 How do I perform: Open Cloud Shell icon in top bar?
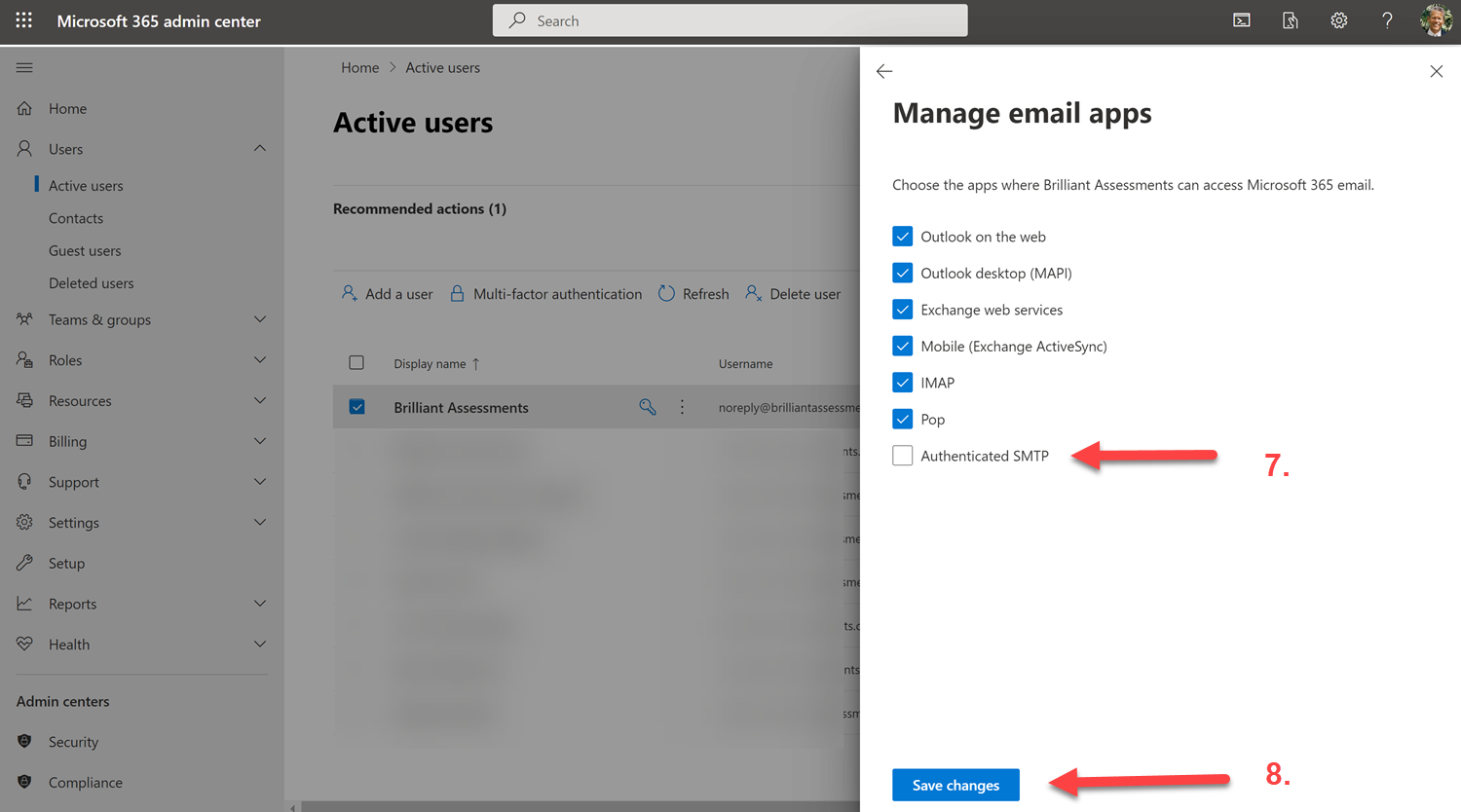[1242, 20]
